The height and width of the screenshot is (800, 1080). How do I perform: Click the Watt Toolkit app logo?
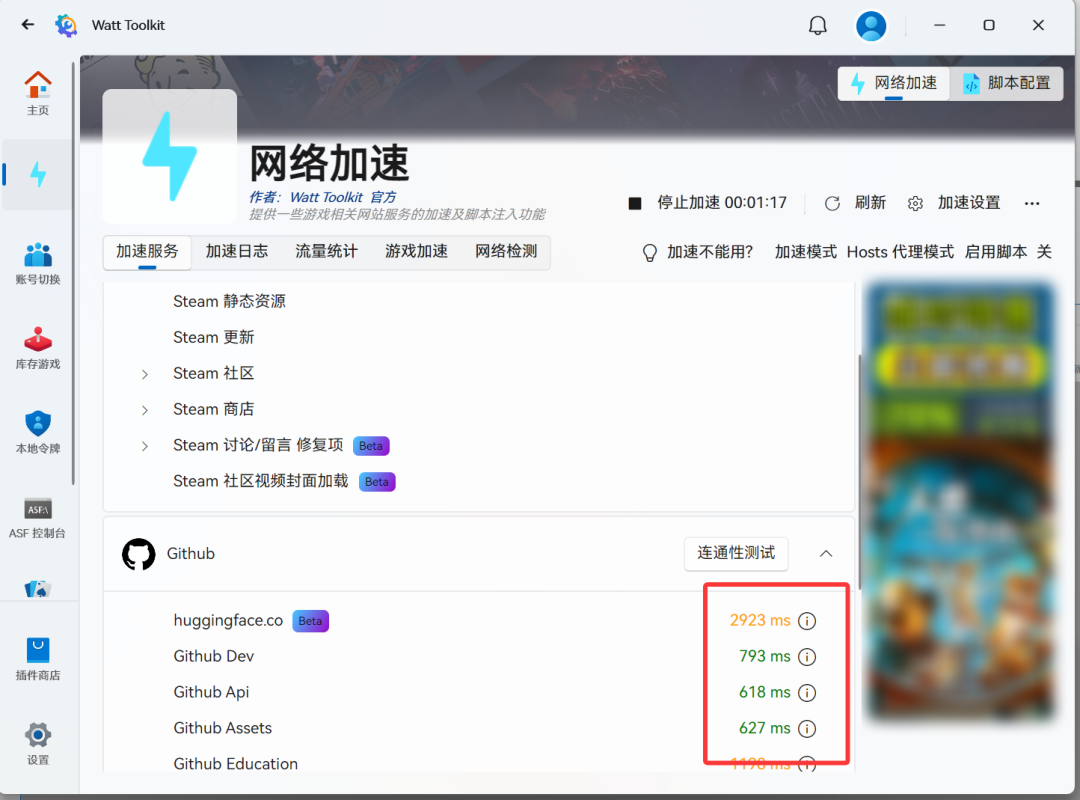66,25
